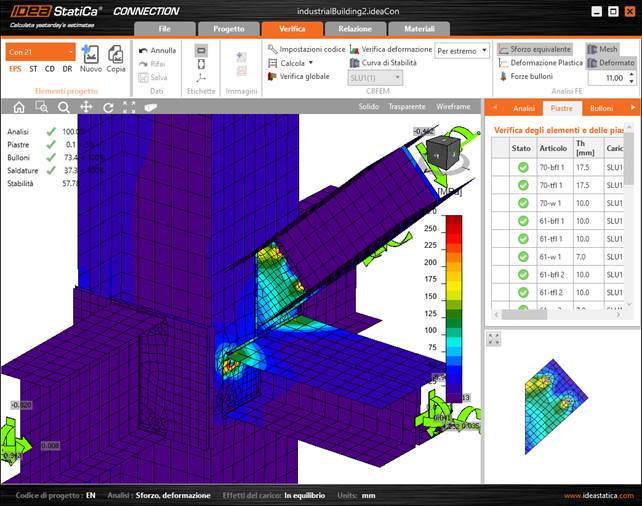This screenshot has width=642, height=506.
Task: Click the zoom all (fit) icon
Action: [x=129, y=107]
